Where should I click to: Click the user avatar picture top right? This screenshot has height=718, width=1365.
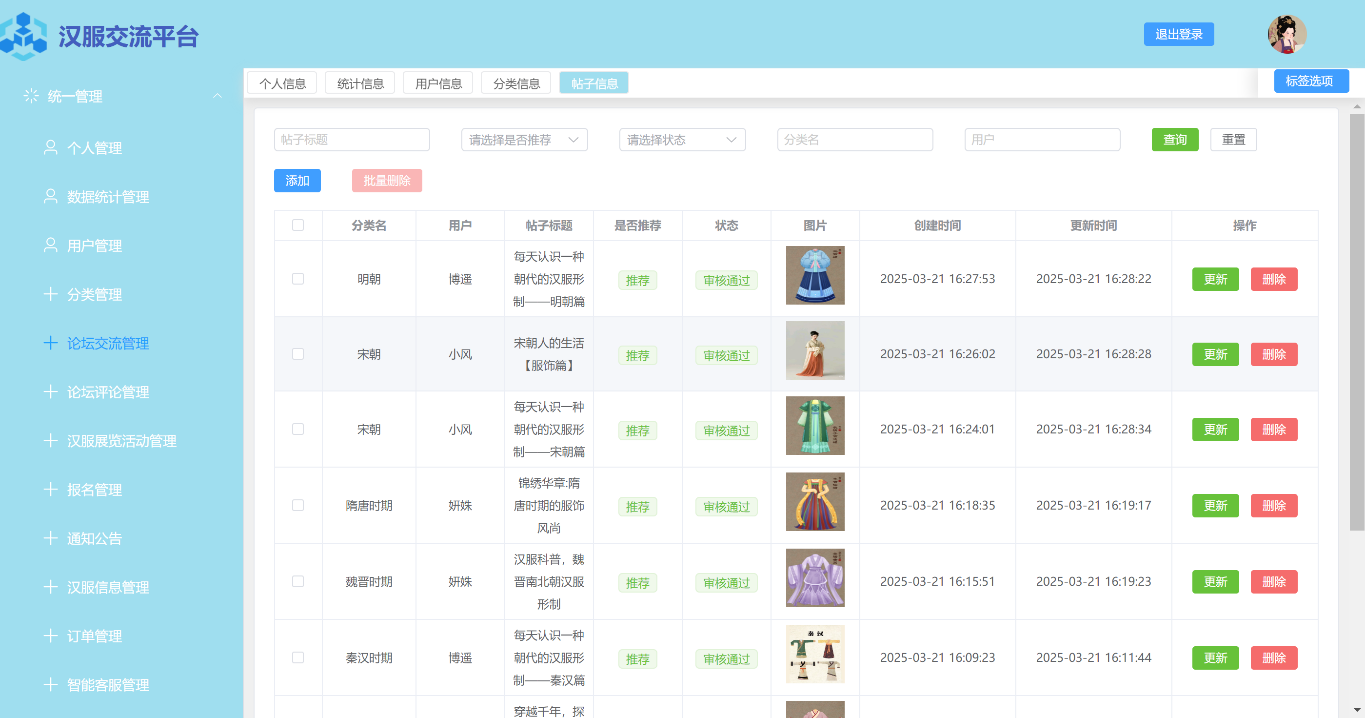[x=1287, y=35]
